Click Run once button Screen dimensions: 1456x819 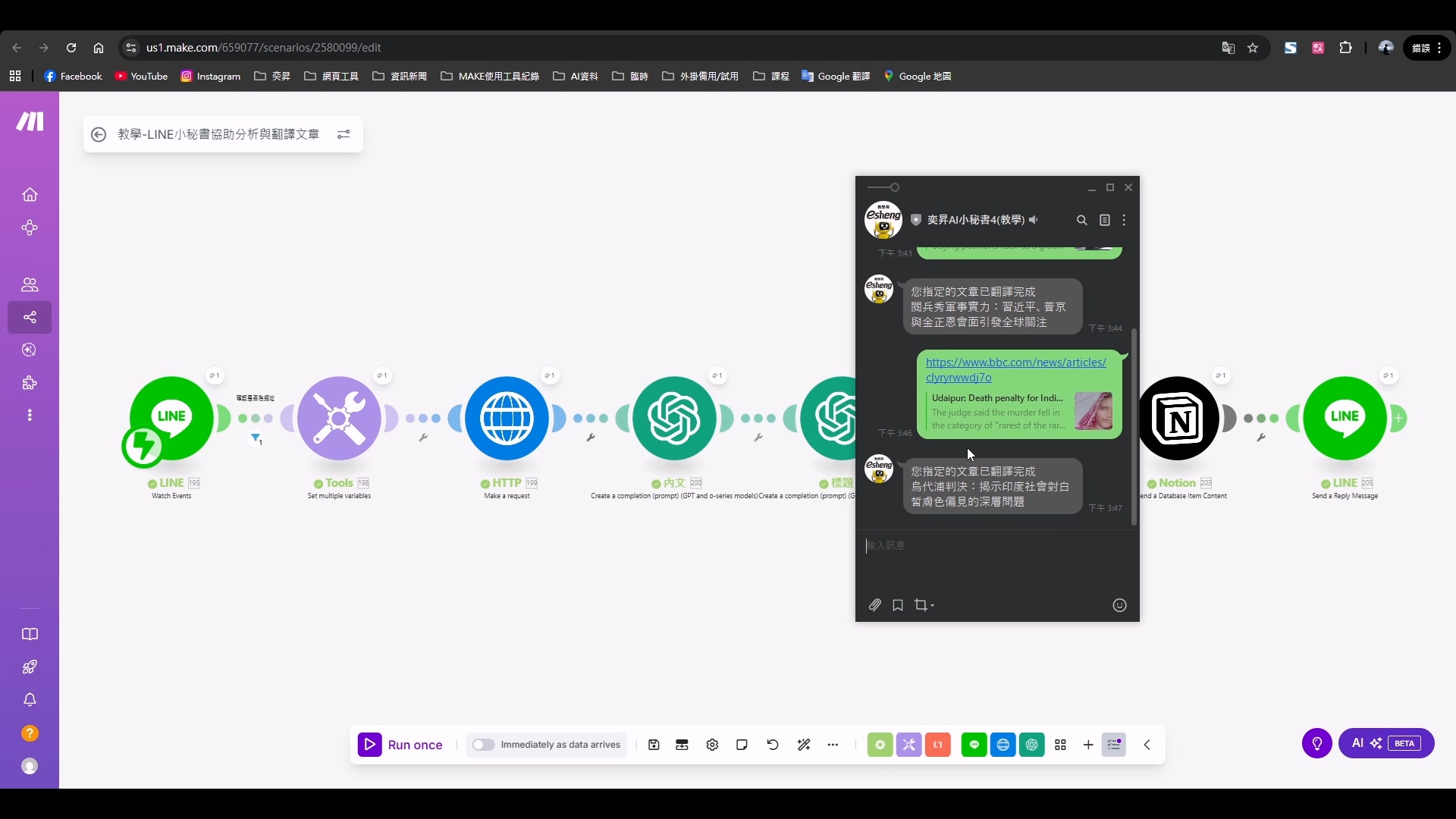point(401,745)
